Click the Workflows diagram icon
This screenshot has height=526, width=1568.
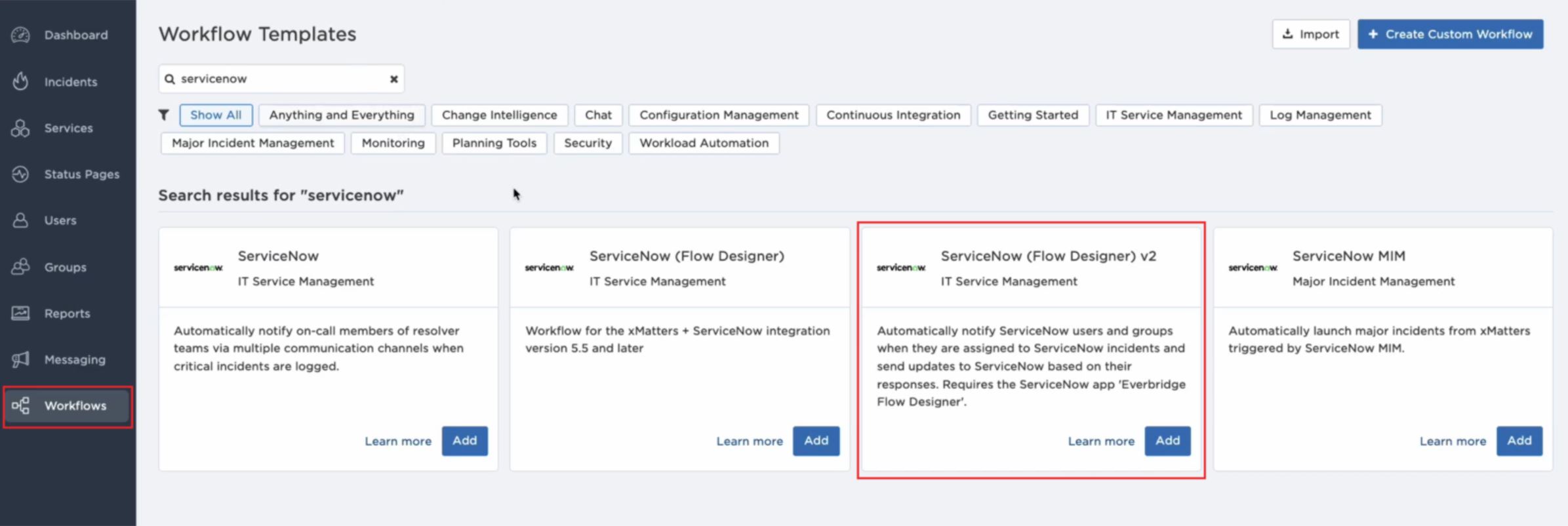click(x=20, y=406)
